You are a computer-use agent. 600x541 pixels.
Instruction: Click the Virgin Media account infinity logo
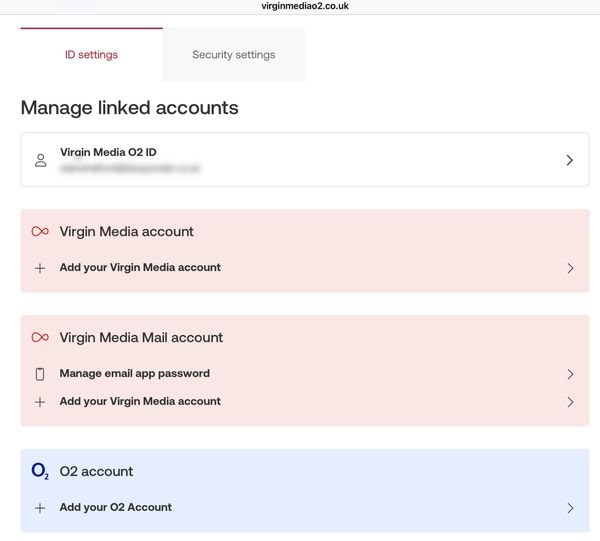pyautogui.click(x=40, y=231)
